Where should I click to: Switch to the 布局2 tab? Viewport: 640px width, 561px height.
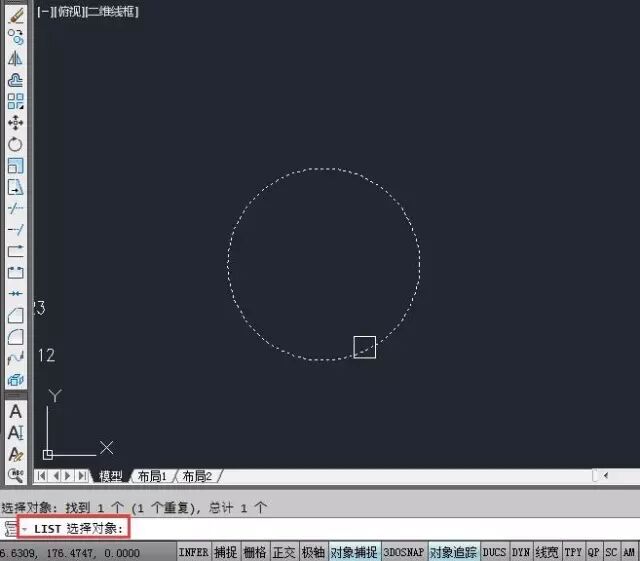pyautogui.click(x=197, y=476)
